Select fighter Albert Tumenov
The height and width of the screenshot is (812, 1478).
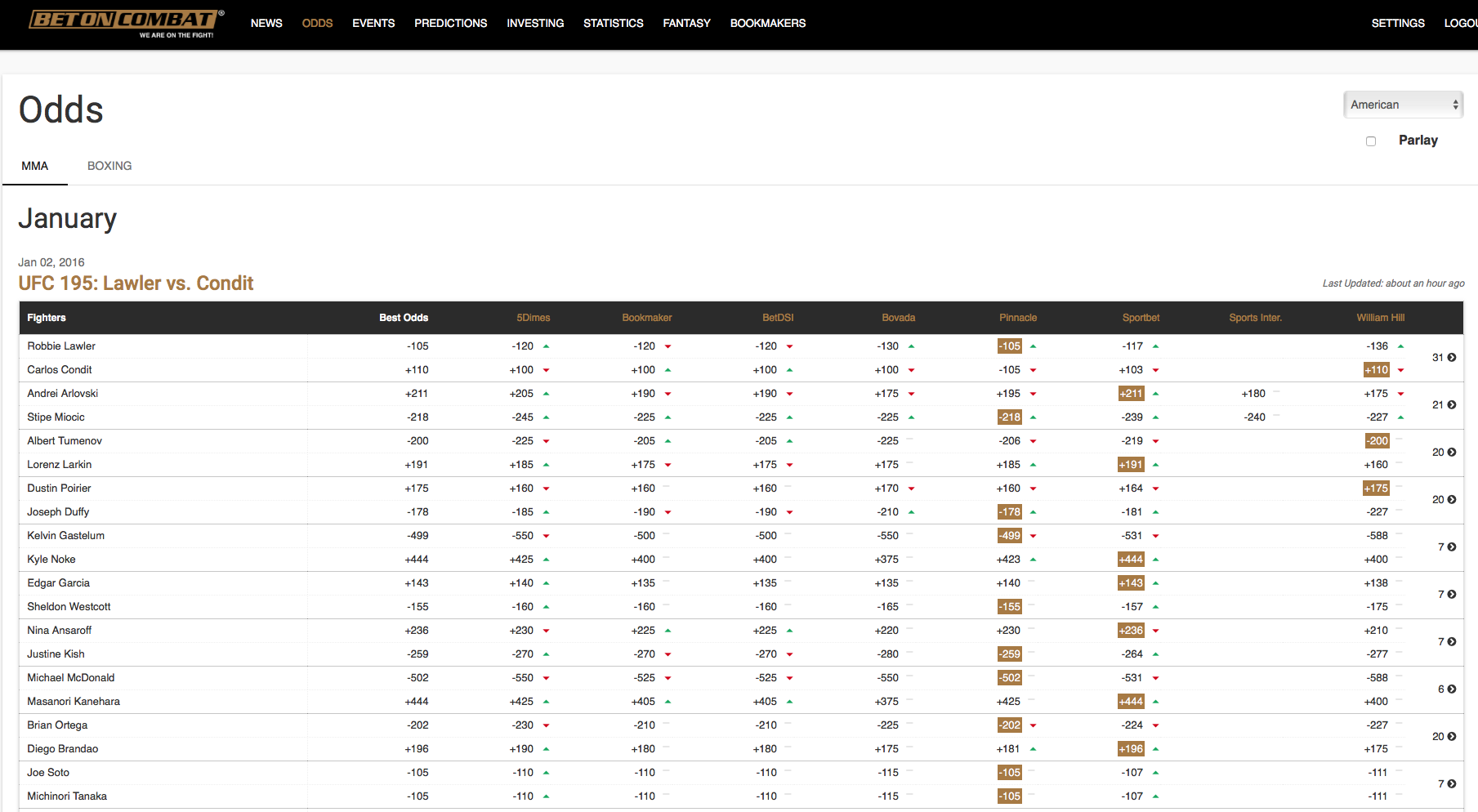(65, 441)
